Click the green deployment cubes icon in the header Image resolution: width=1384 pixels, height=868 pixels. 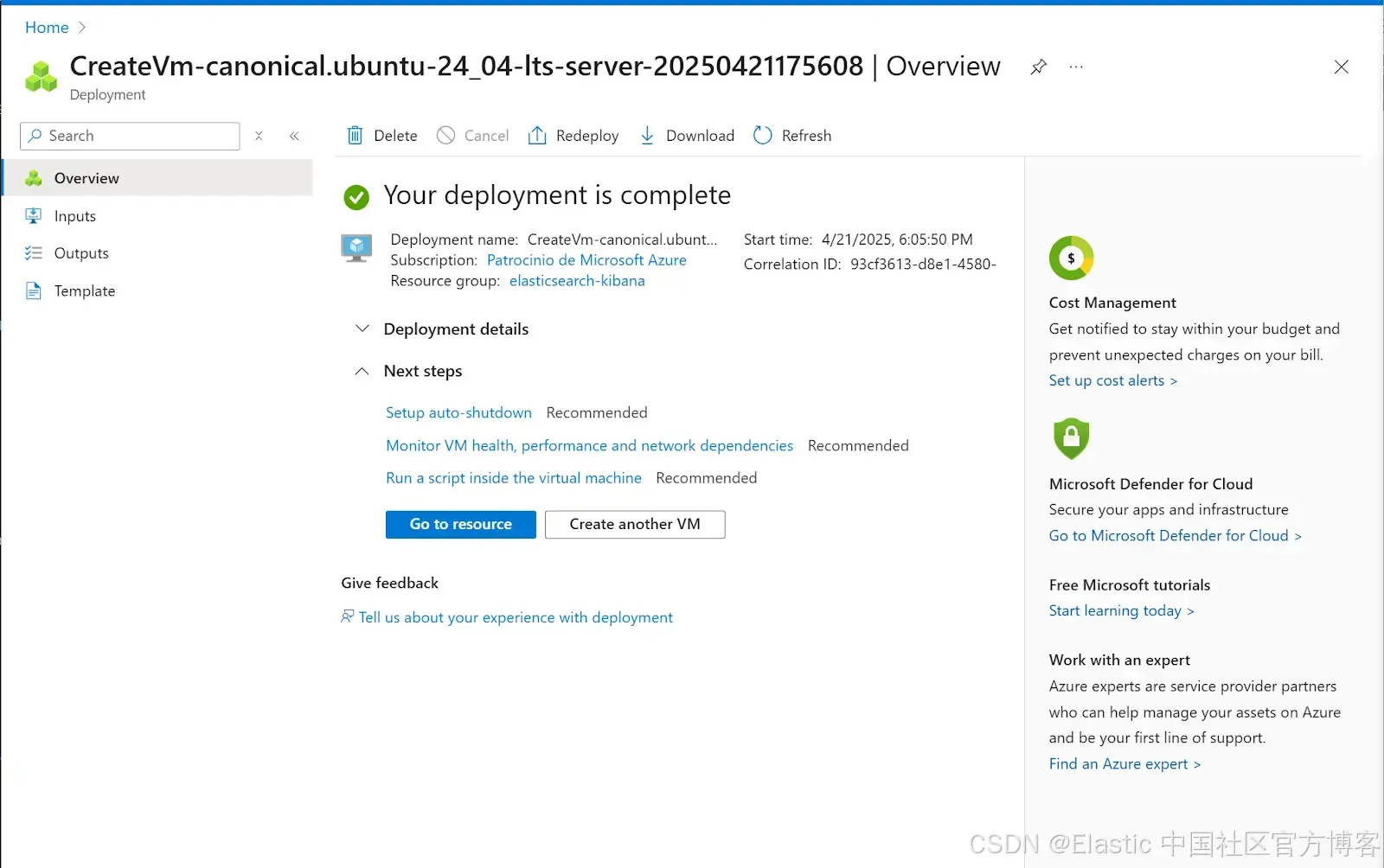coord(41,76)
